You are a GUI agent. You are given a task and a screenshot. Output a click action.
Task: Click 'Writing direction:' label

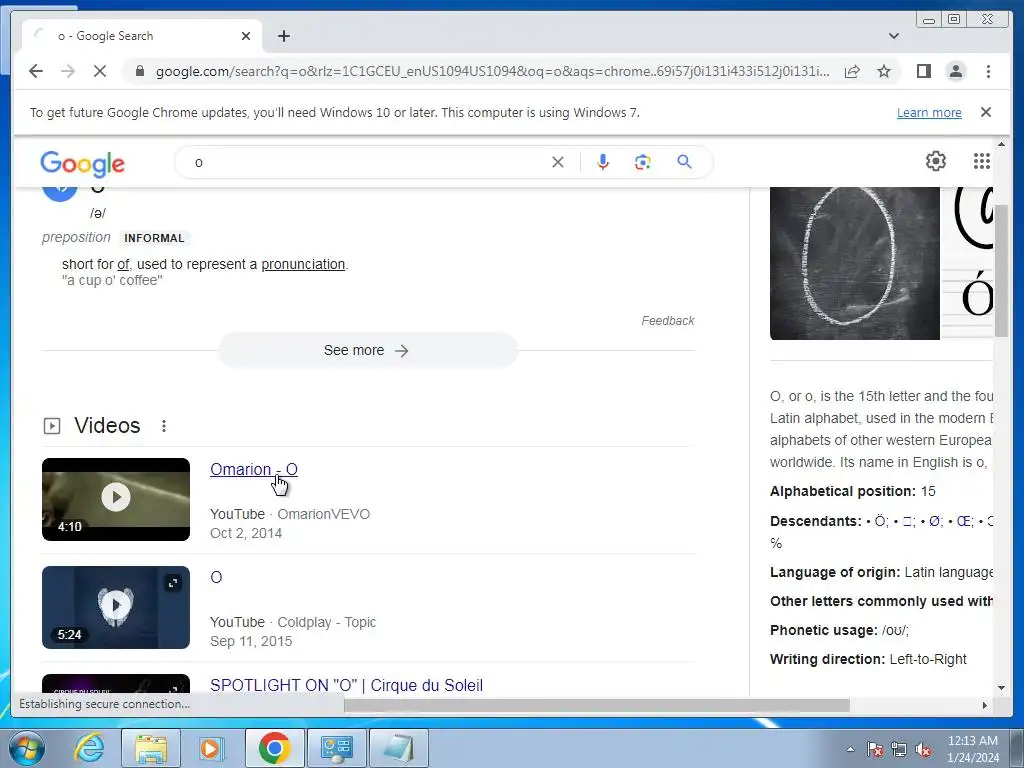pos(827,659)
